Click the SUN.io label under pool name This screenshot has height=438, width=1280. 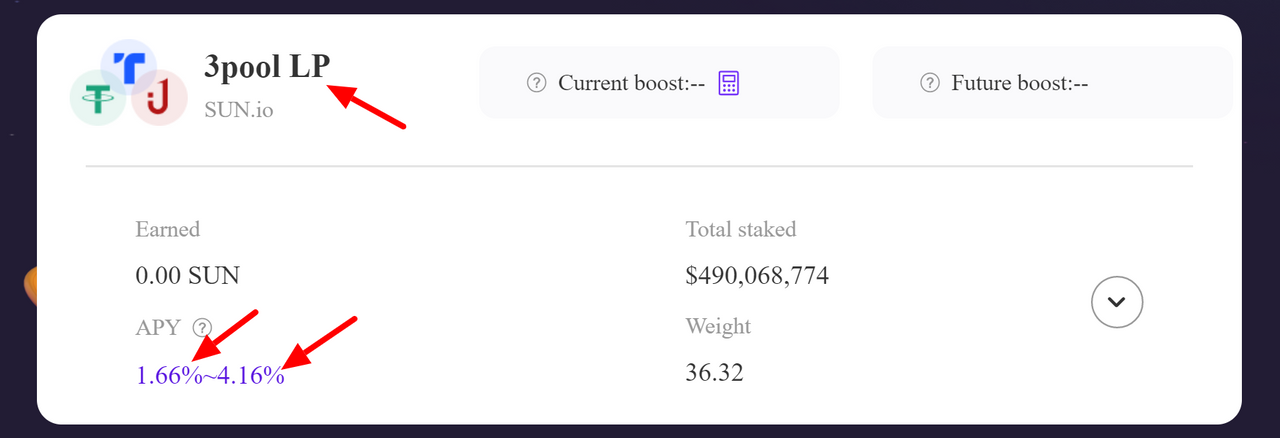point(238,109)
